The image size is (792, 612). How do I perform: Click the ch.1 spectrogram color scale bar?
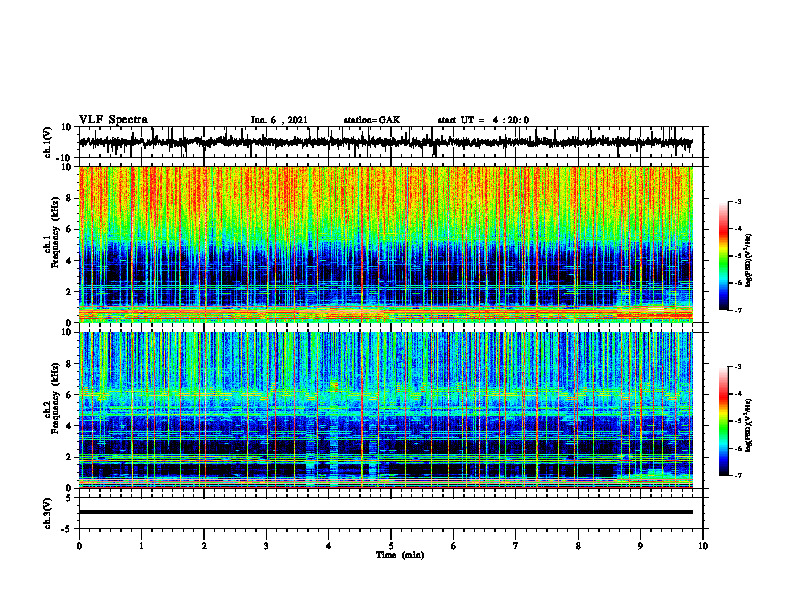pos(723,256)
